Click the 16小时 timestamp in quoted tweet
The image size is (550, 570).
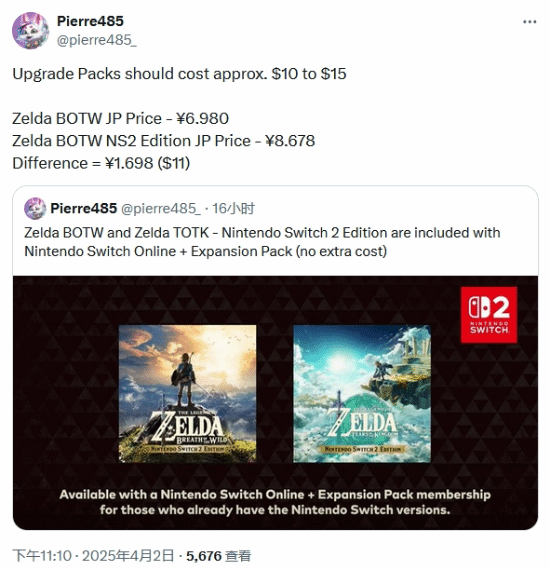tap(233, 208)
